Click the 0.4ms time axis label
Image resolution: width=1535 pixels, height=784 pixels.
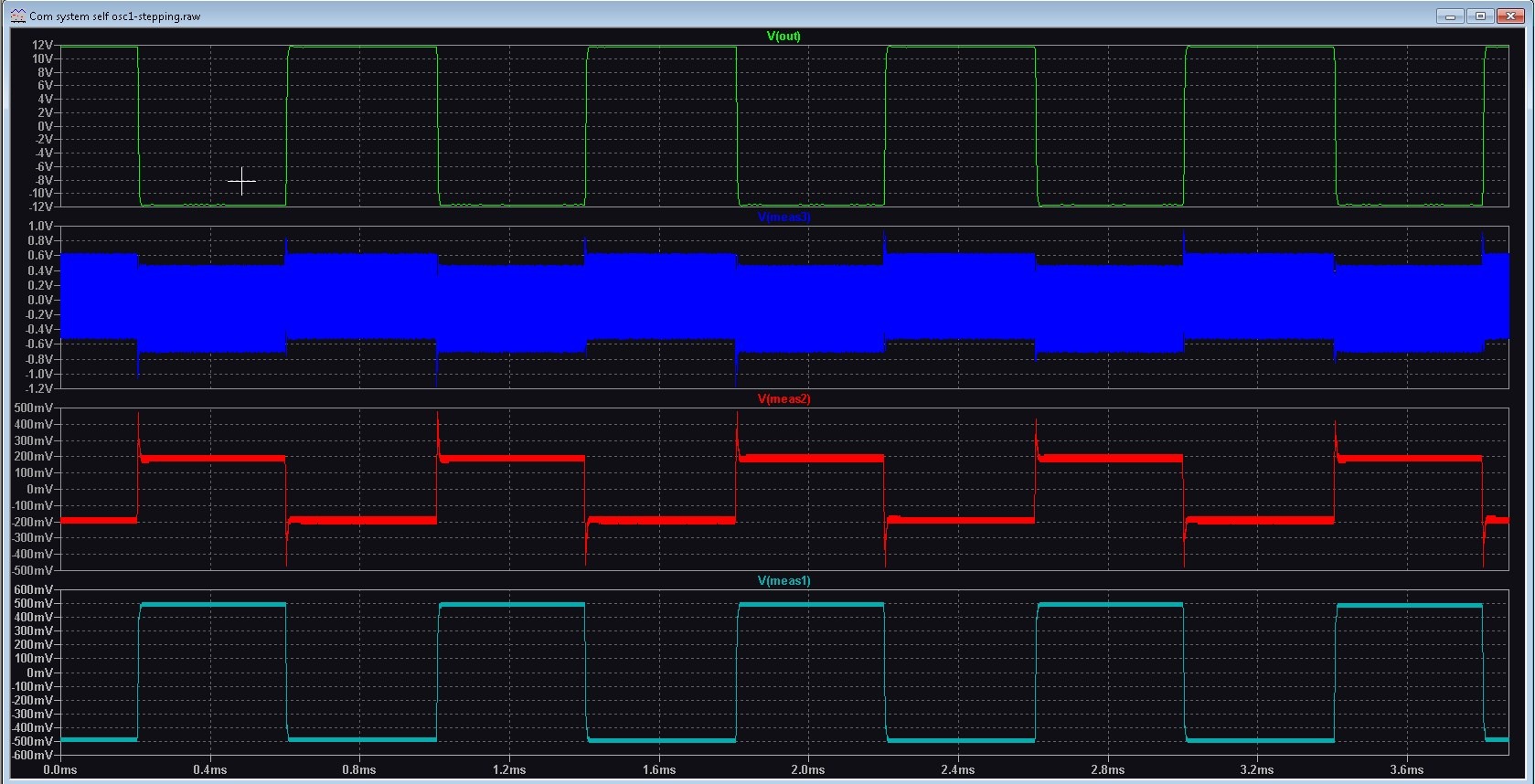(x=210, y=769)
